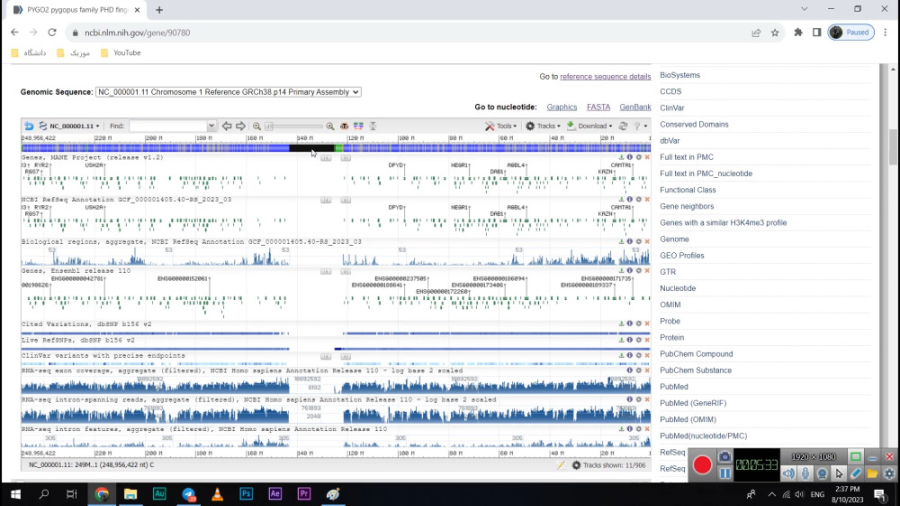Open the ClinVar related link
Screen dimensions: 900x506
pyautogui.click(x=672, y=108)
